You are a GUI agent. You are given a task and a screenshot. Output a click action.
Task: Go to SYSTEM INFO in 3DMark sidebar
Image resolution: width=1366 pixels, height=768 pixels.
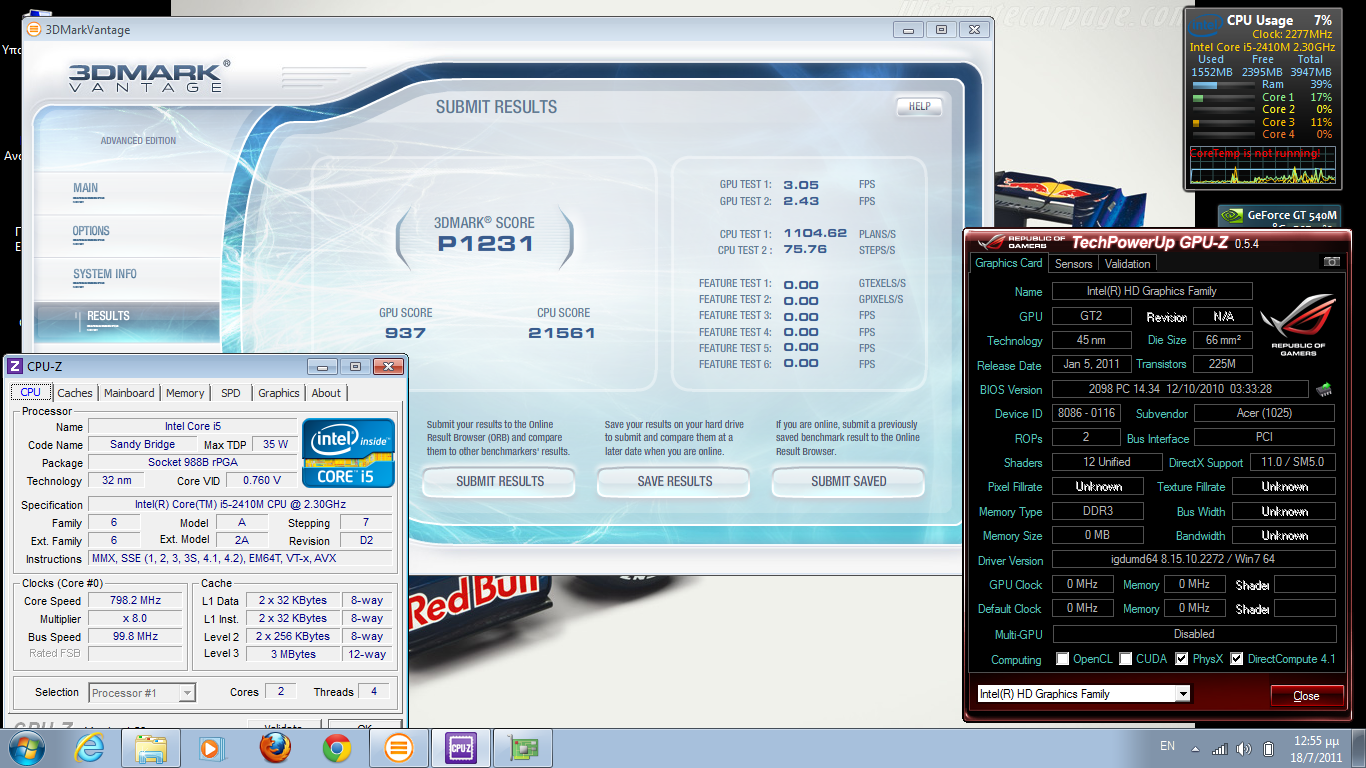tap(126, 279)
